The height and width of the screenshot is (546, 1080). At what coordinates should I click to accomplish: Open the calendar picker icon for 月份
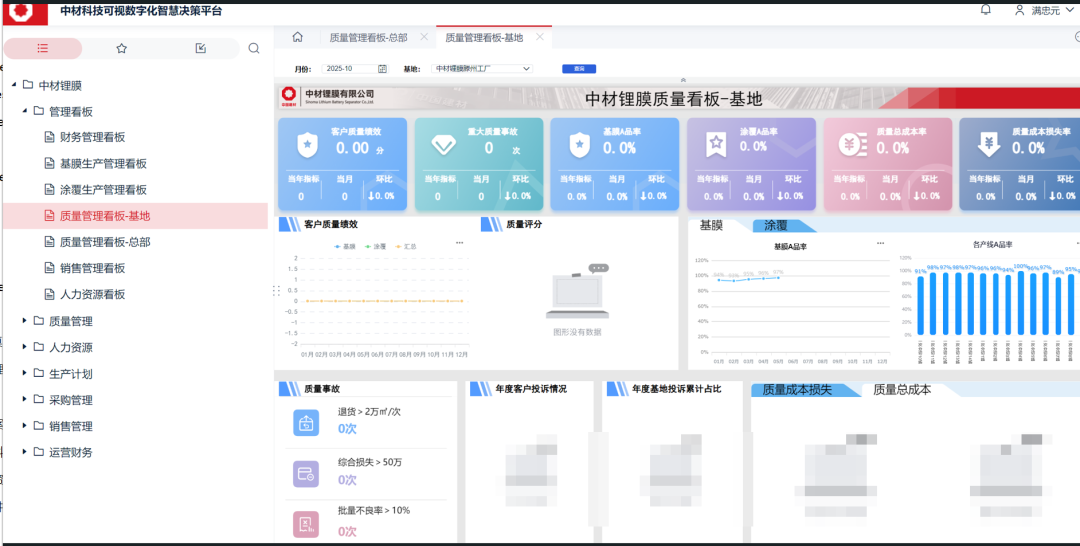click(382, 69)
